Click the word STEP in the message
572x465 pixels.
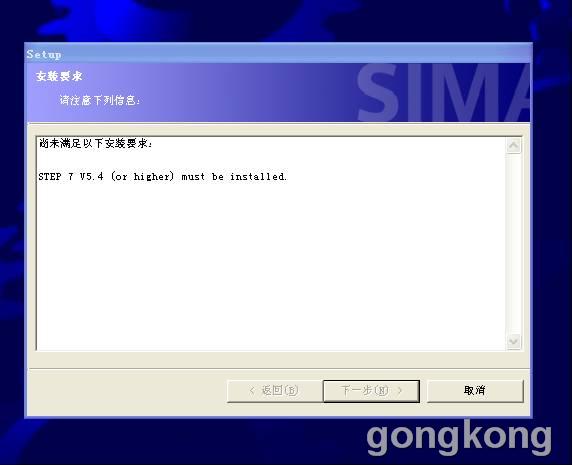[x=50, y=177]
